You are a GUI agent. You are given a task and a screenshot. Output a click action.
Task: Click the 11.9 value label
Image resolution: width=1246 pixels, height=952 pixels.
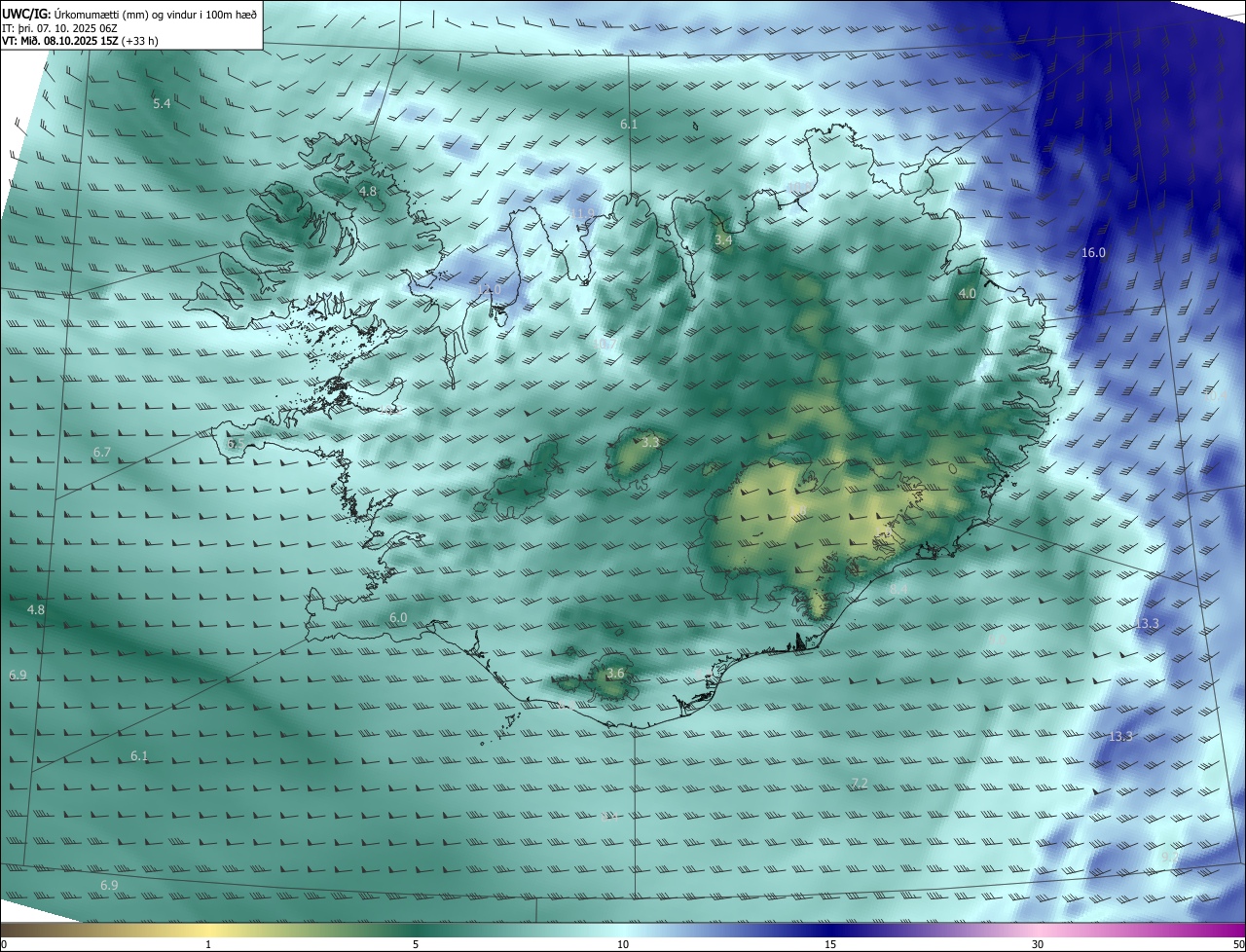point(582,213)
